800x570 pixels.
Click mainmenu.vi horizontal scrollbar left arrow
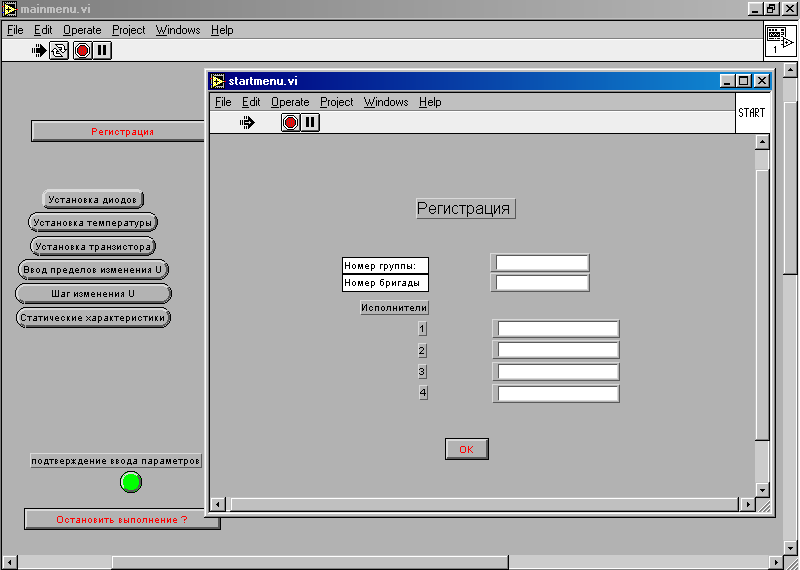click(x=9, y=562)
